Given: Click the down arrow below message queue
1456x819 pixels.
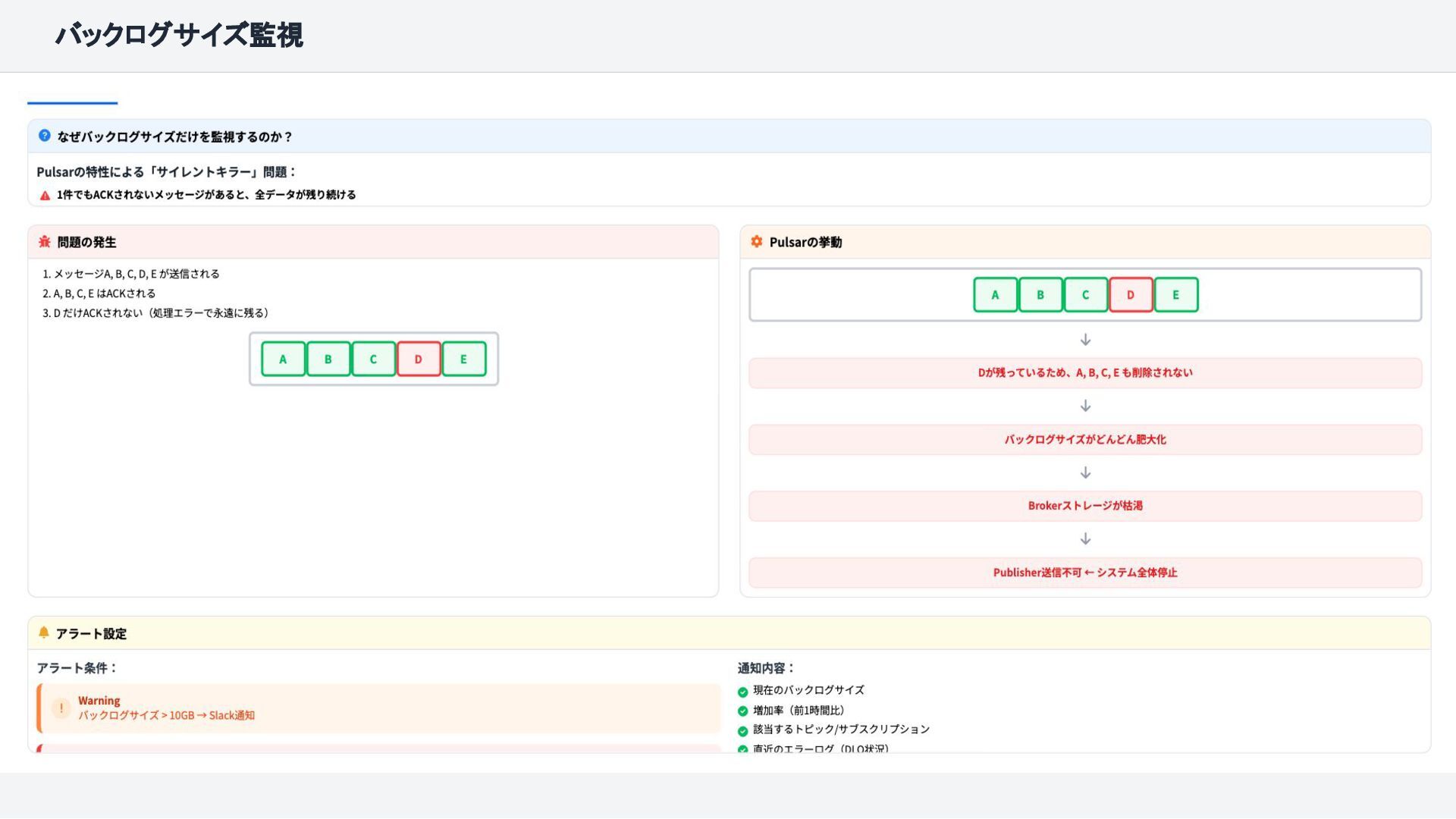Looking at the screenshot, I should click(1085, 340).
